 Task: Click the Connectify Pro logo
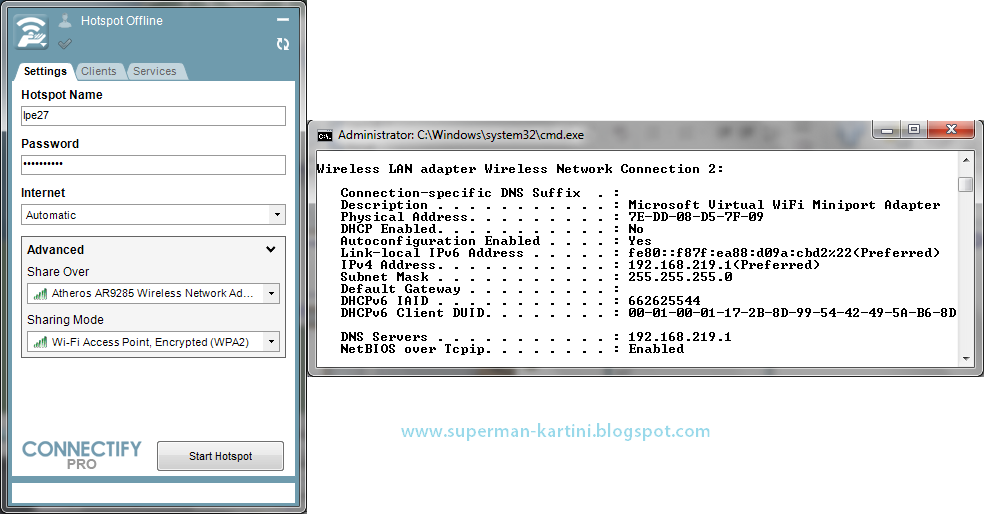click(x=82, y=455)
